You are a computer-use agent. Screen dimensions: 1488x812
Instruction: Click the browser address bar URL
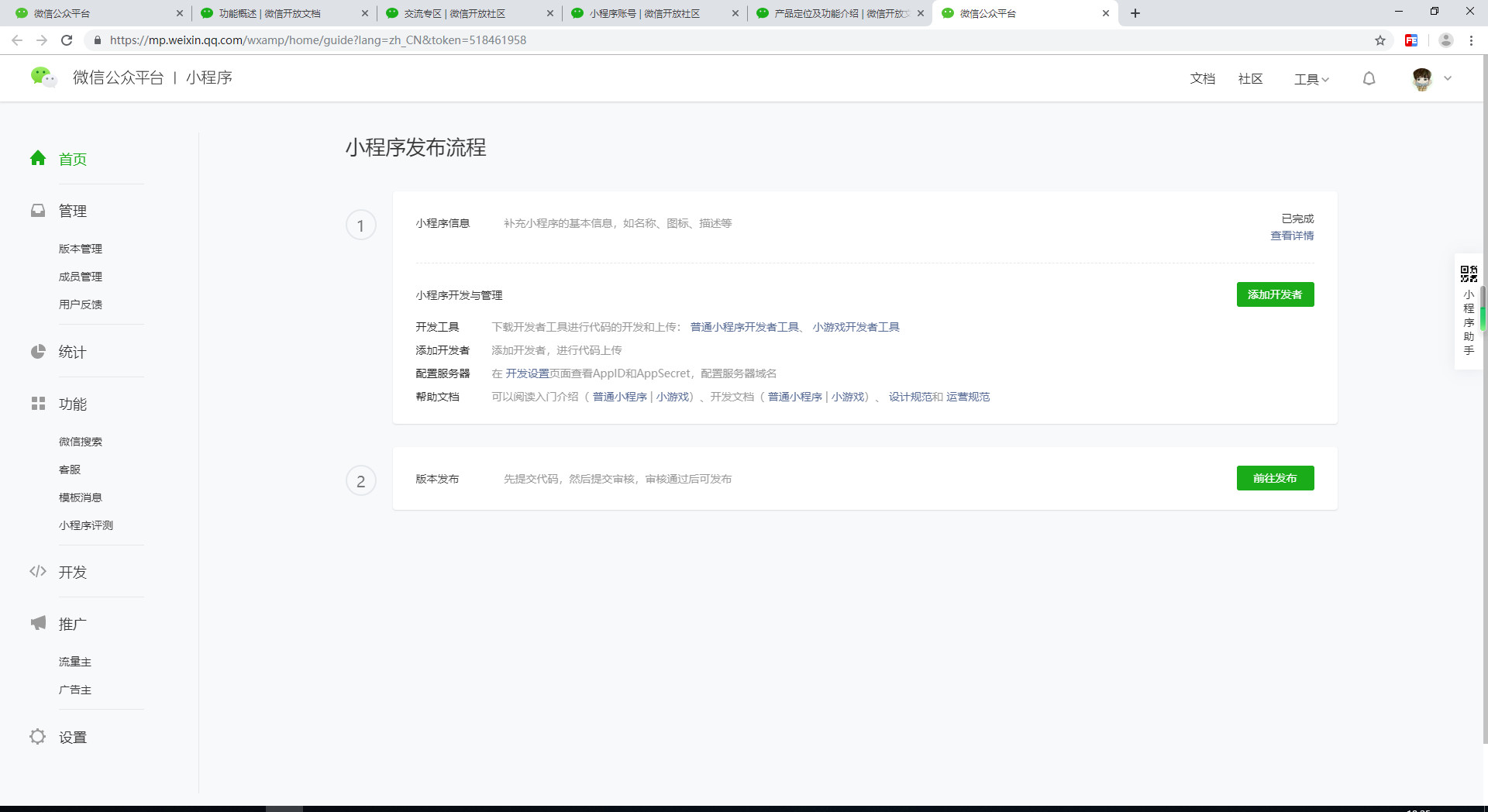318,40
